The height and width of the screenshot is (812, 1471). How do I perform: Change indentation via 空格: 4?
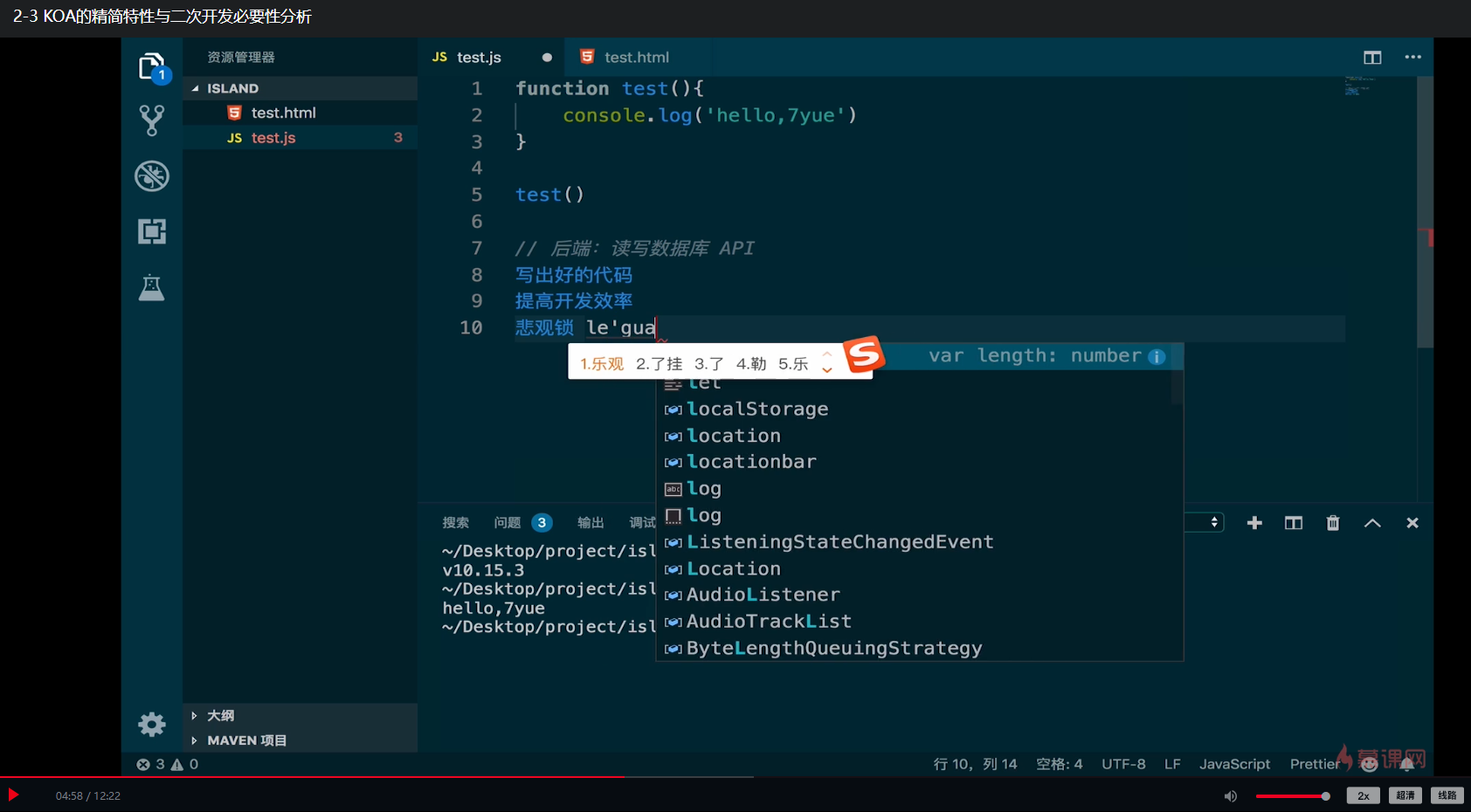1059,764
